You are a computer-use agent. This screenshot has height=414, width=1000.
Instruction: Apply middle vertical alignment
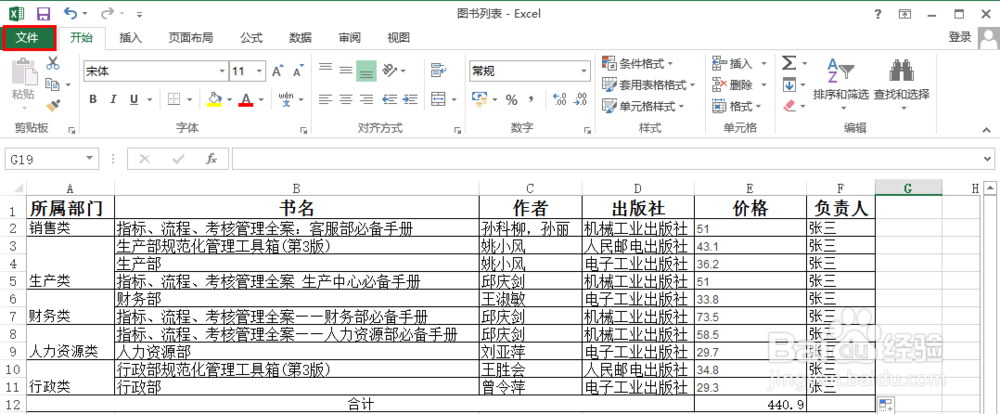pos(346,70)
